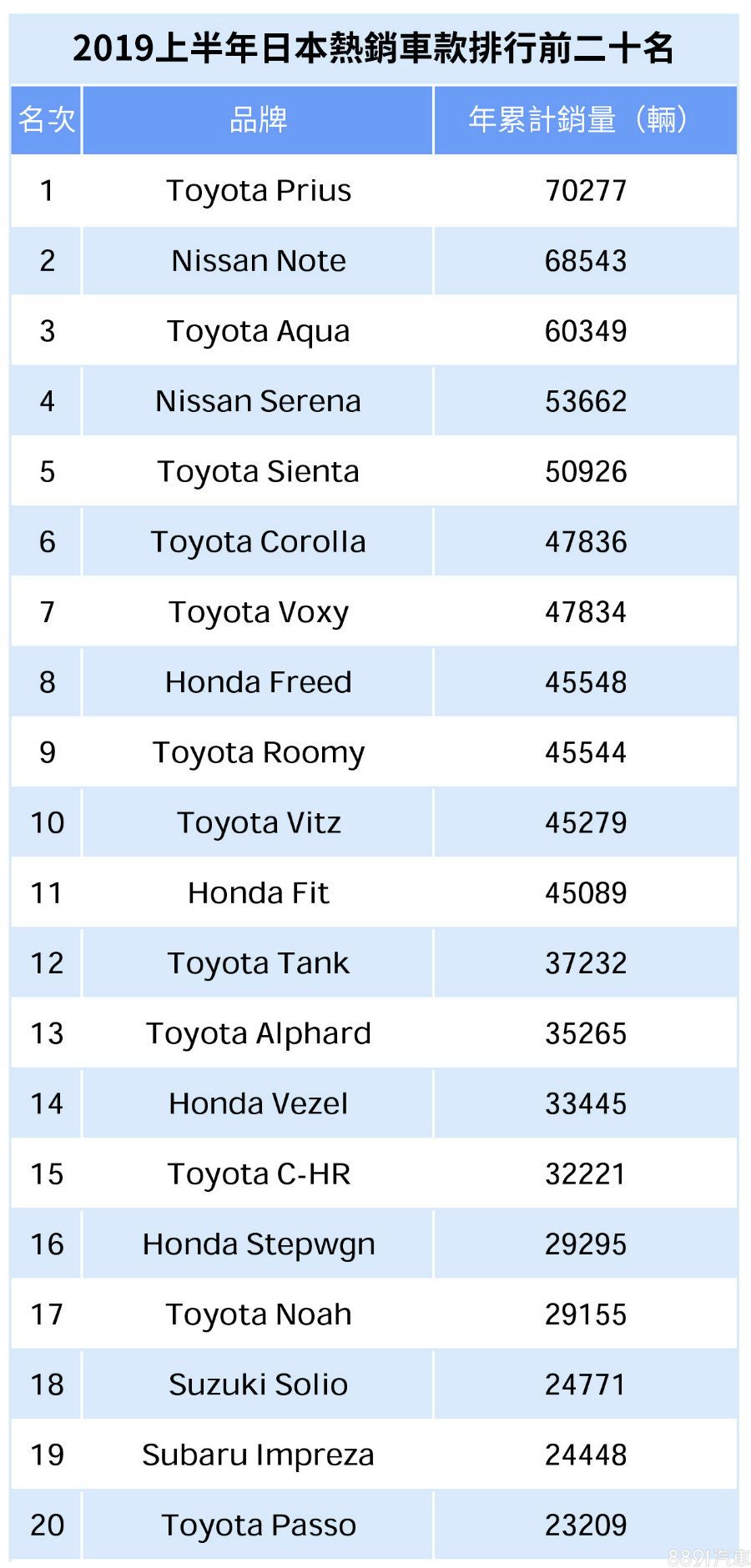Click the table title heading
This screenshot has width=751, height=1568.
pos(373,48)
